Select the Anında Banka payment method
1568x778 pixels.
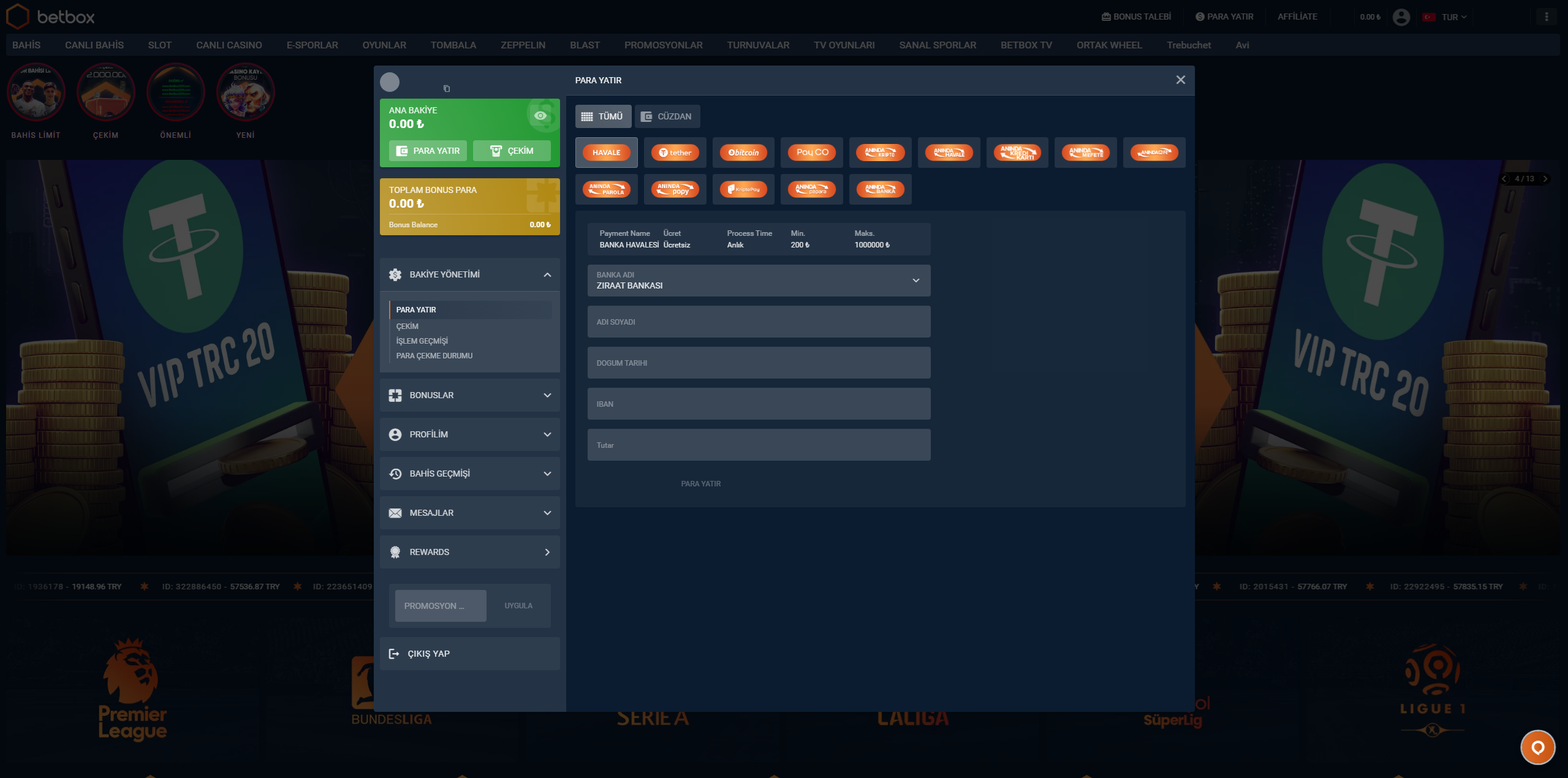point(881,189)
